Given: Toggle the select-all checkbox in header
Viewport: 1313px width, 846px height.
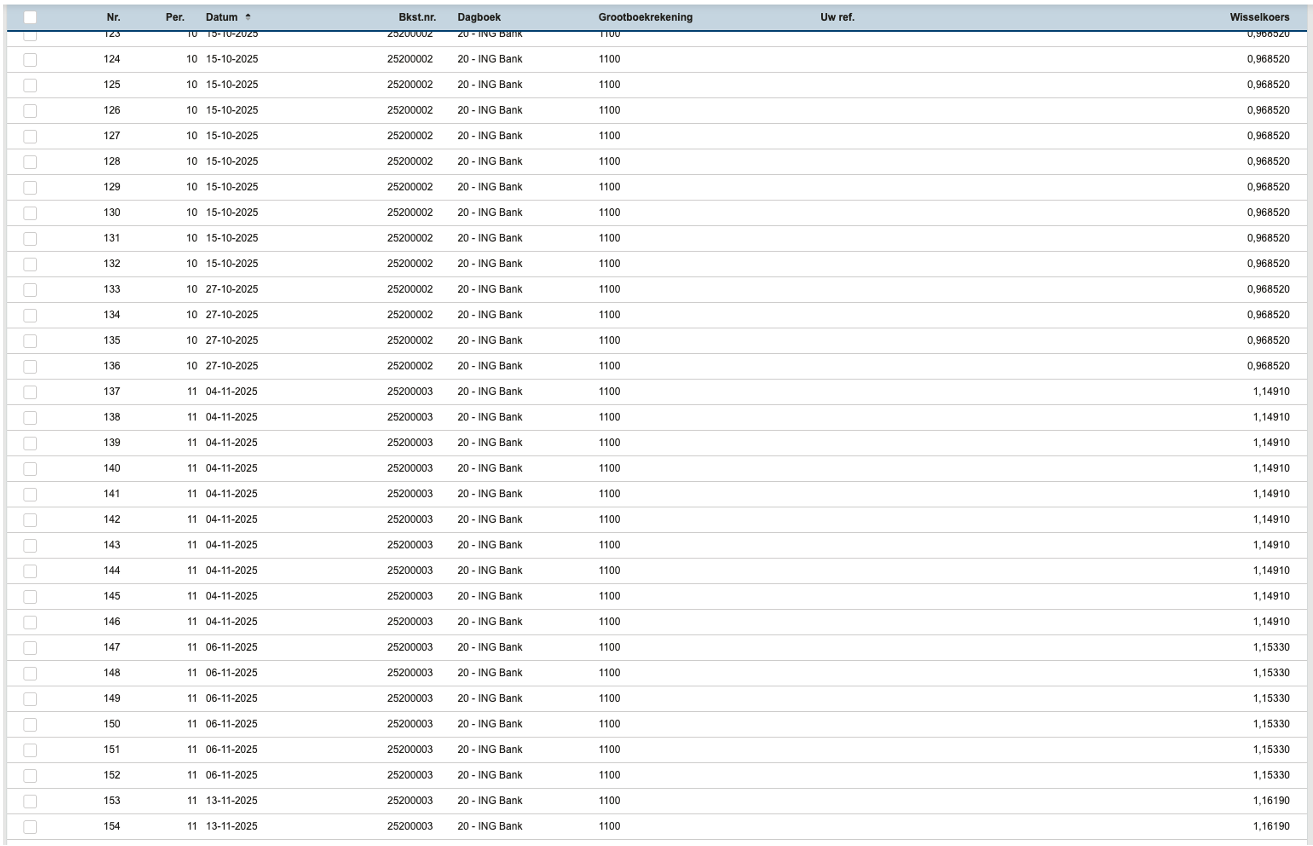Looking at the screenshot, I should pos(30,17).
